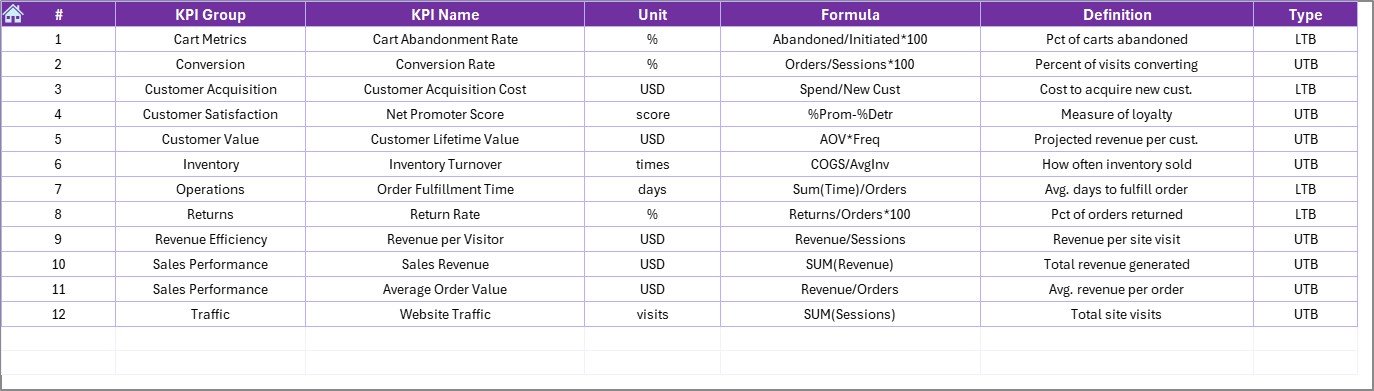This screenshot has height=391, width=1374.
Task: Click the 'times' unit cell
Action: (x=652, y=164)
